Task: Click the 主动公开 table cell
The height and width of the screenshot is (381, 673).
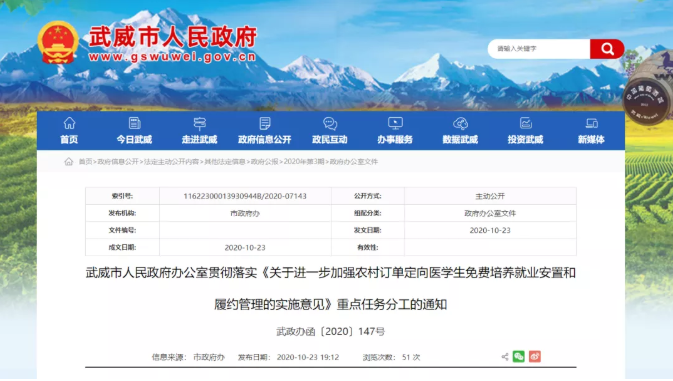Action: point(490,196)
